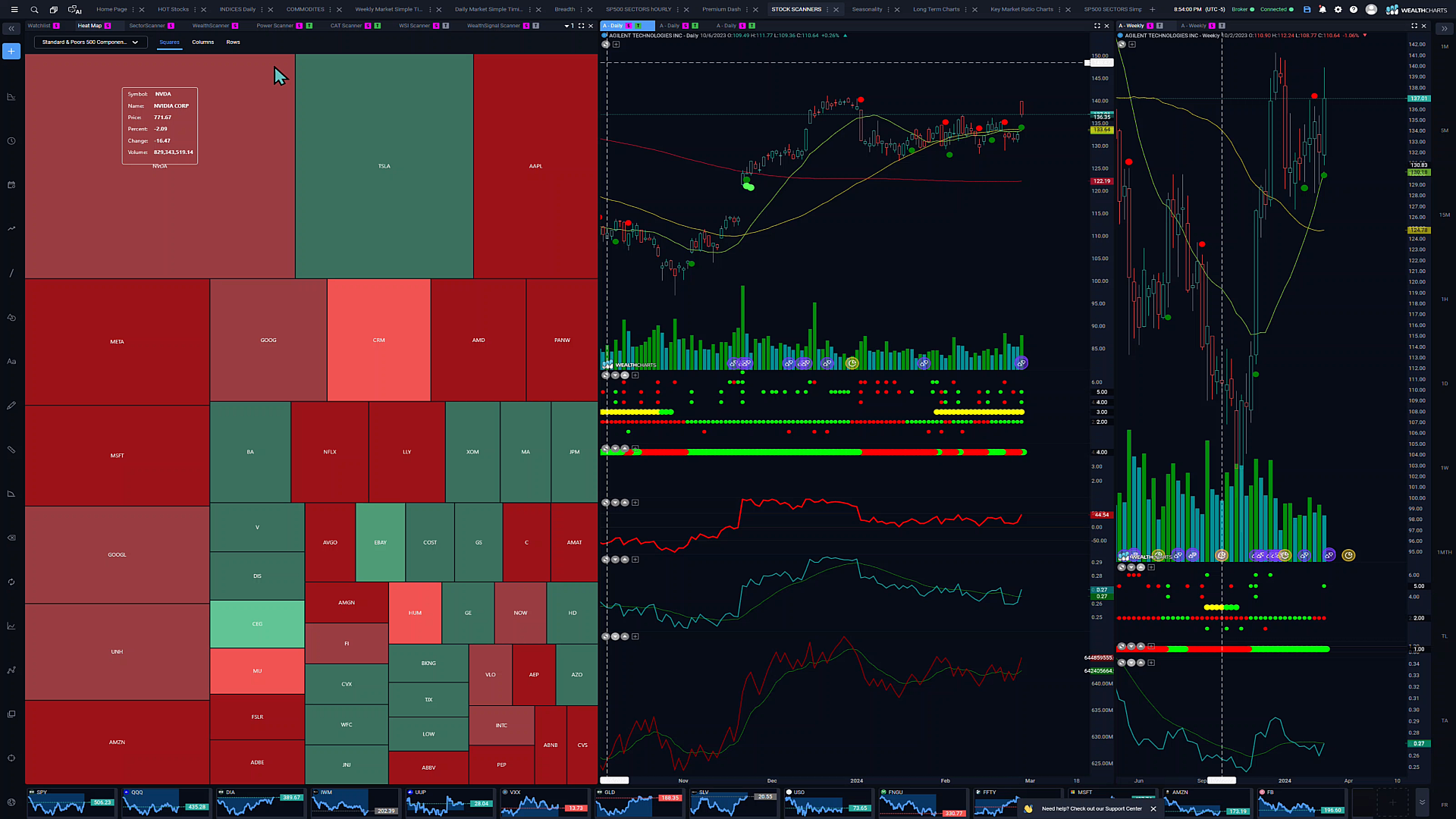Open notifications bell icon

pyautogui.click(x=1323, y=10)
